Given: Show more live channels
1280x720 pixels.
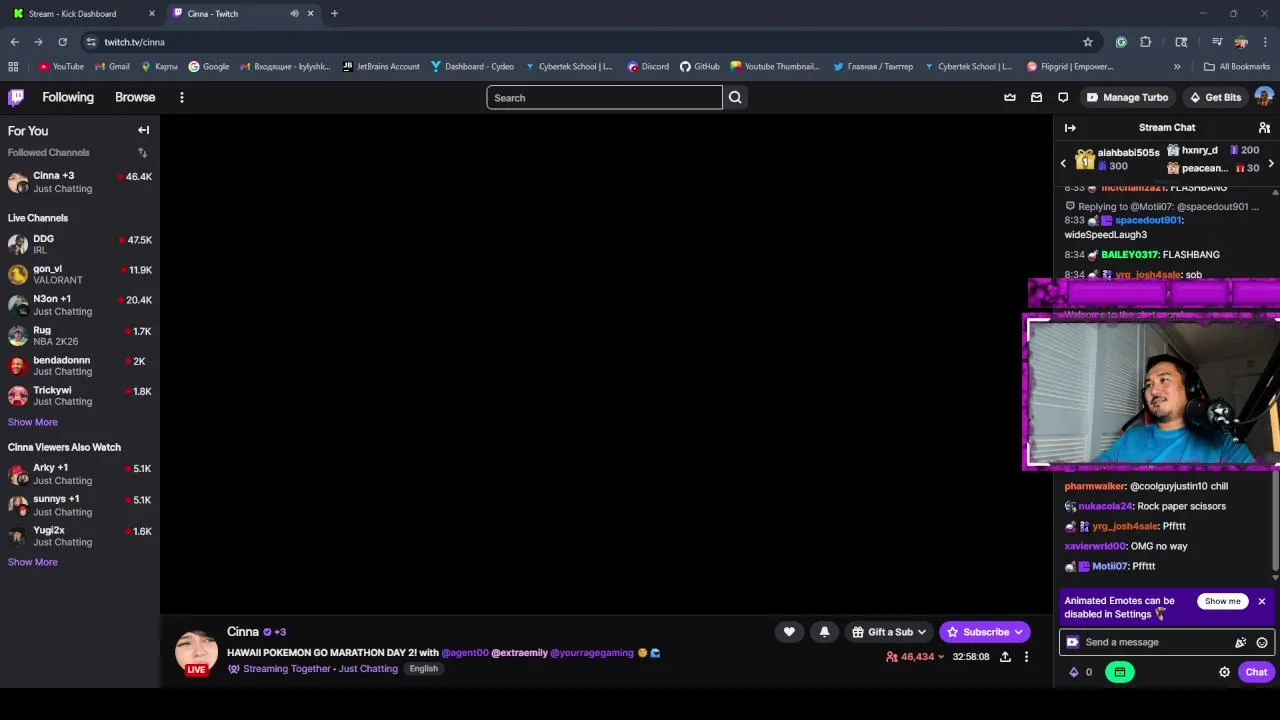Looking at the screenshot, I should (x=33, y=422).
